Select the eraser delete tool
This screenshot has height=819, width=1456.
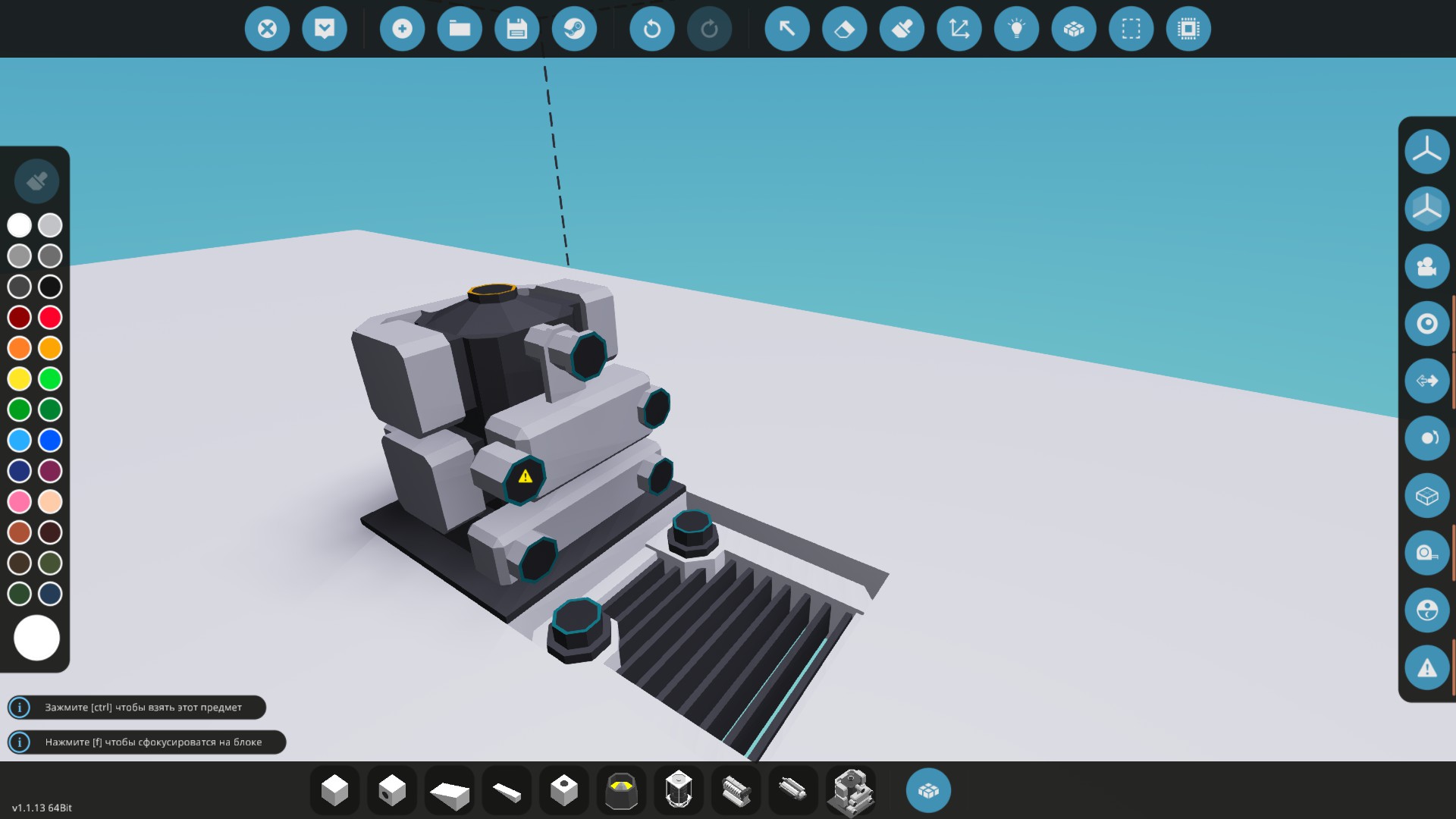[844, 29]
